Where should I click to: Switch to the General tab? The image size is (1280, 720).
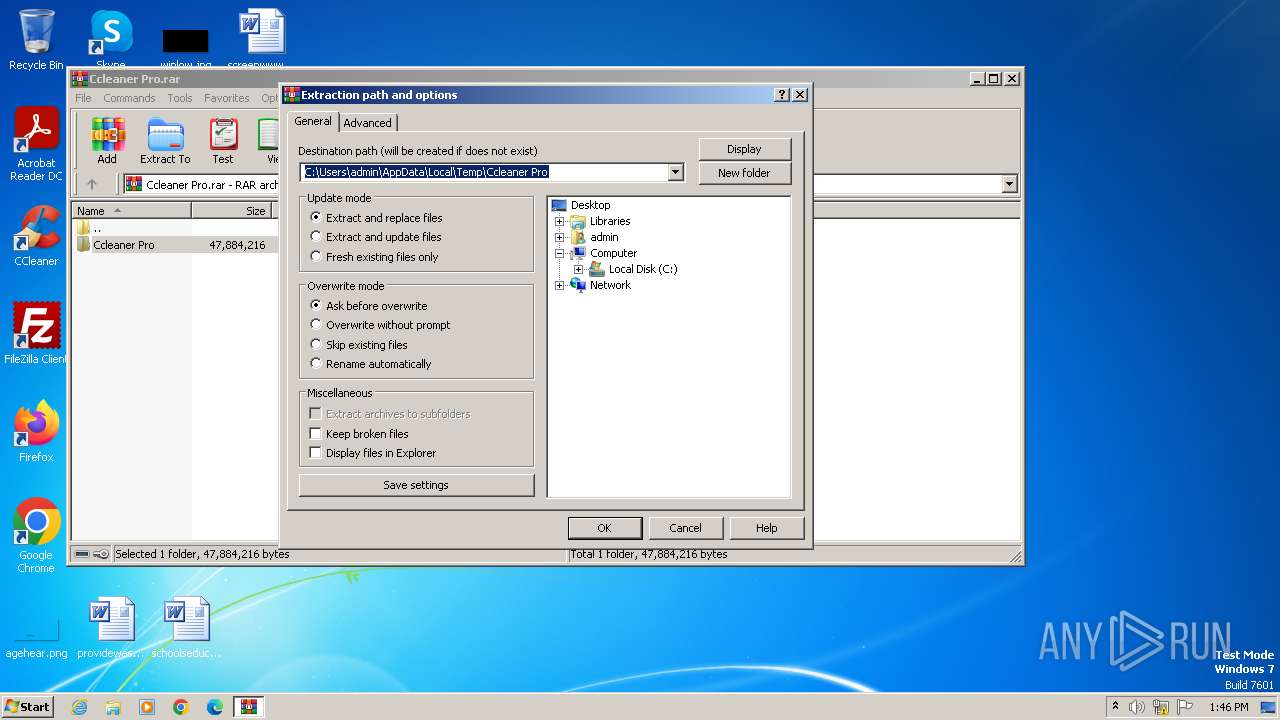(x=313, y=121)
